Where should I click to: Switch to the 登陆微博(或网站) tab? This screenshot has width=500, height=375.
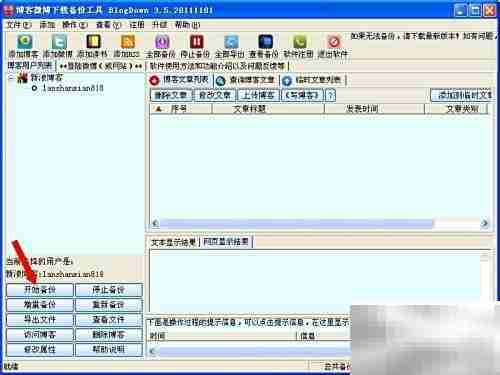(x=101, y=66)
